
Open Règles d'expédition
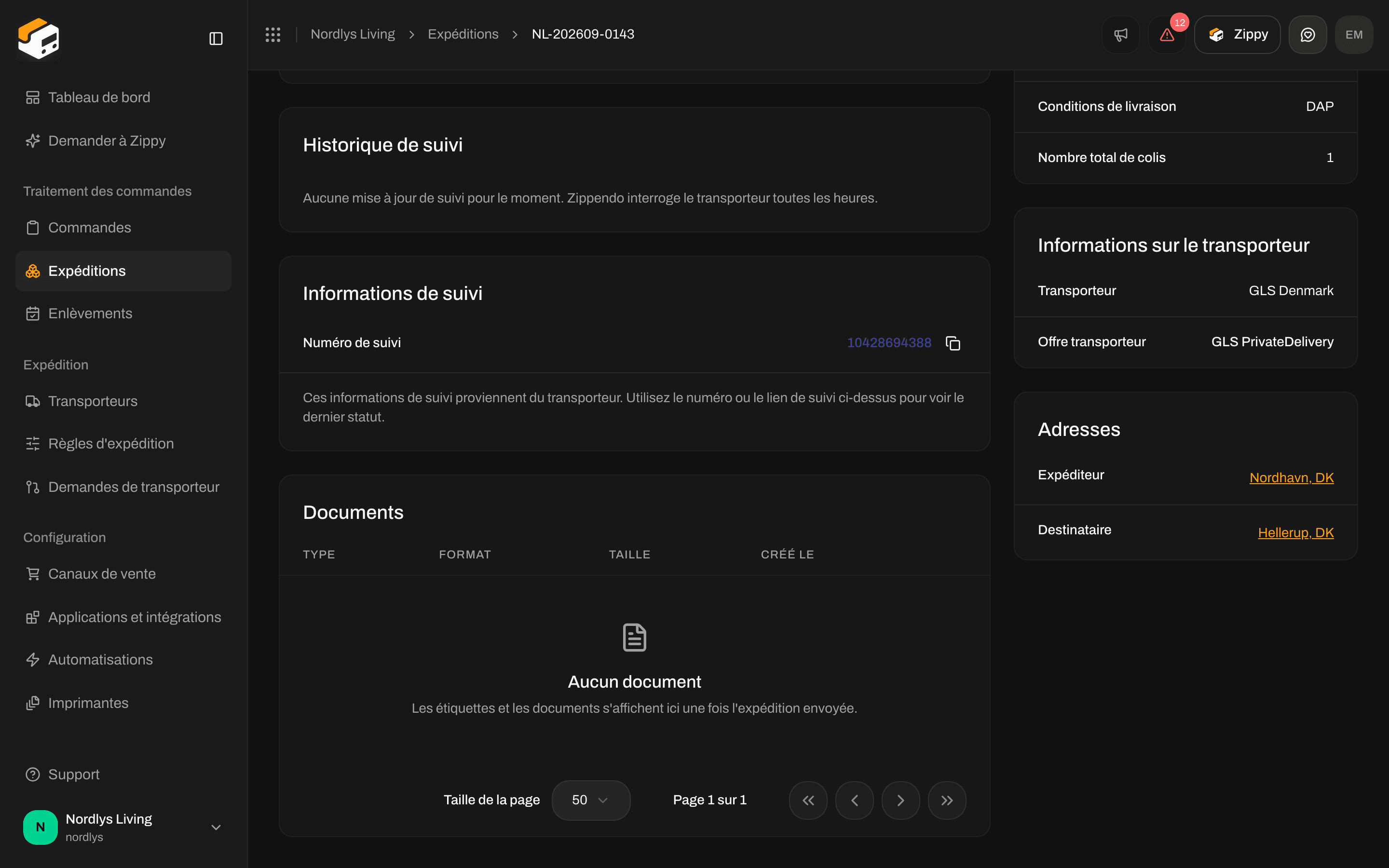tap(123, 444)
